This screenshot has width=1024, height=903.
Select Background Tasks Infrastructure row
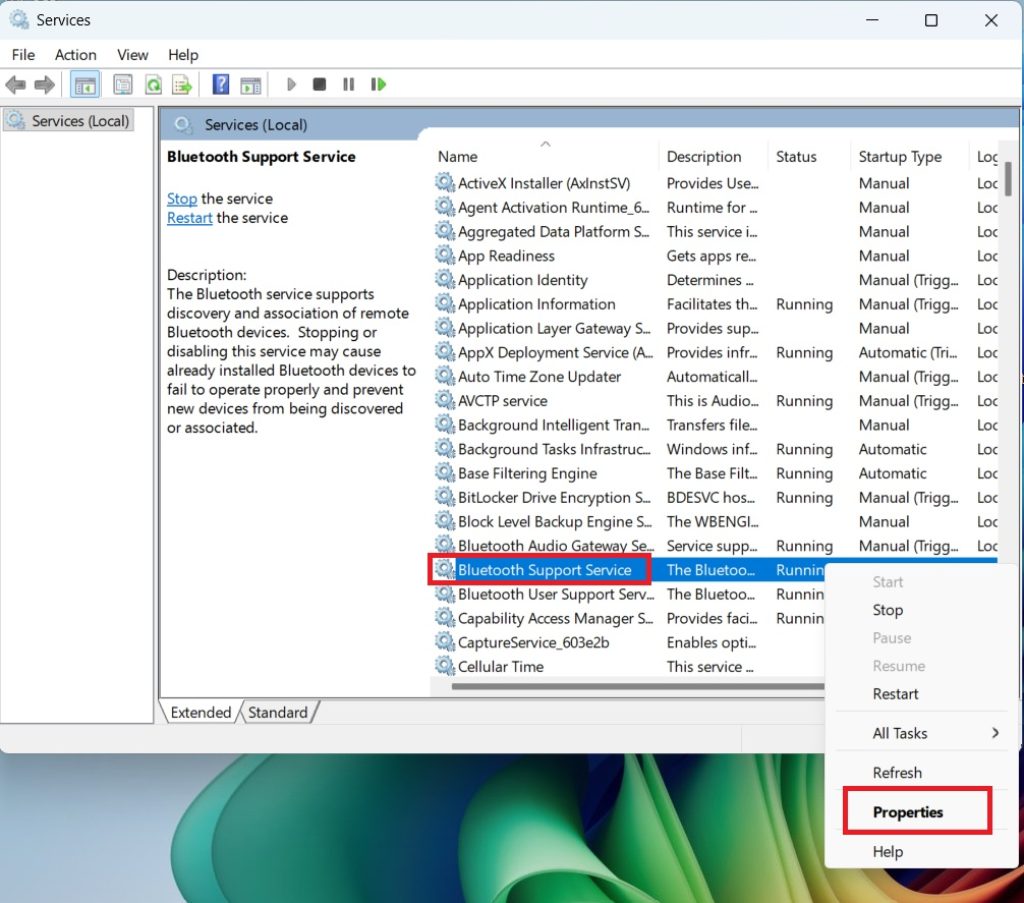point(714,449)
